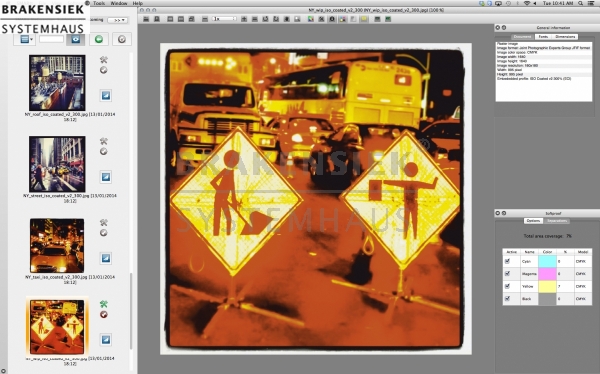The height and width of the screenshot is (374, 600).
Task: Click the rotate counterclockwise toolbar icon
Action: click(x=266, y=19)
